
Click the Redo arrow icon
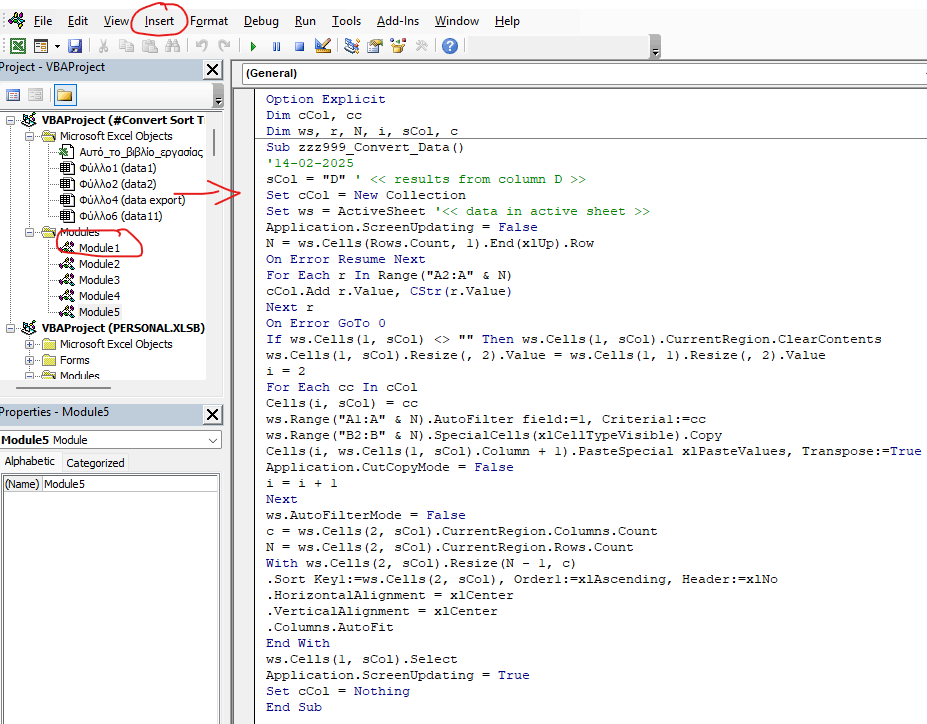224,46
